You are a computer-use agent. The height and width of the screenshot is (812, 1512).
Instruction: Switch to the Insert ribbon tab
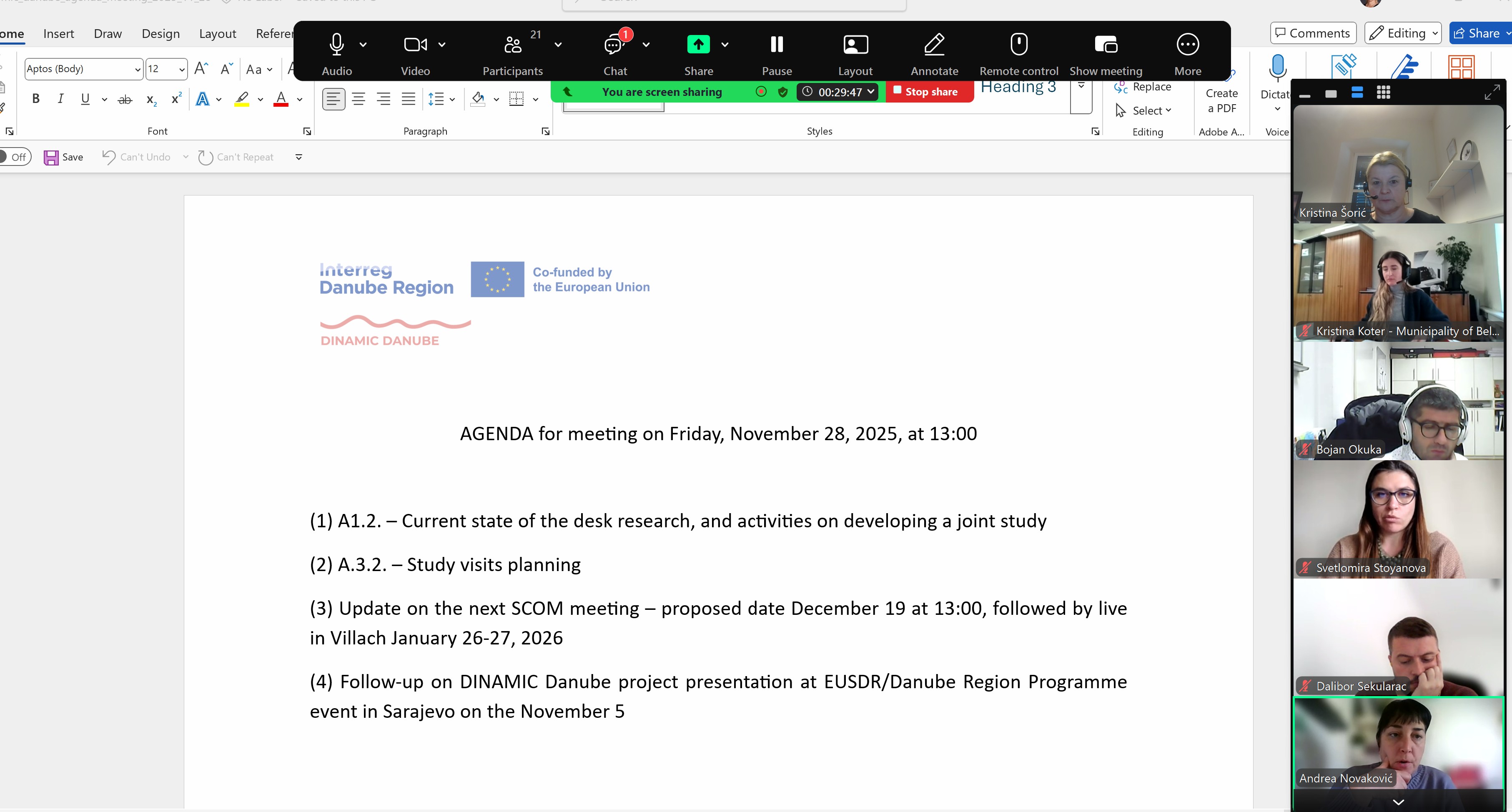[x=59, y=34]
